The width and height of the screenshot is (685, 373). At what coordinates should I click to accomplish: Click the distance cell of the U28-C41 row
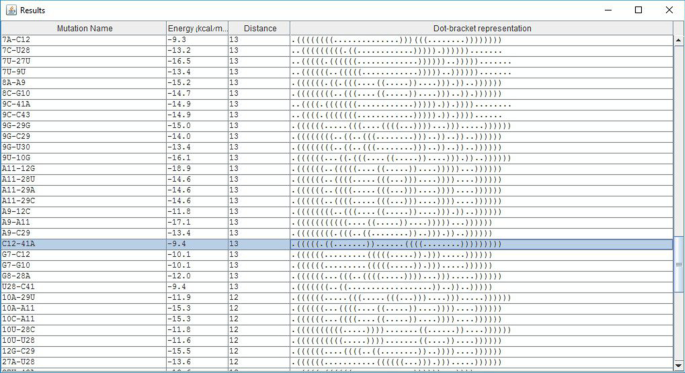coord(259,287)
